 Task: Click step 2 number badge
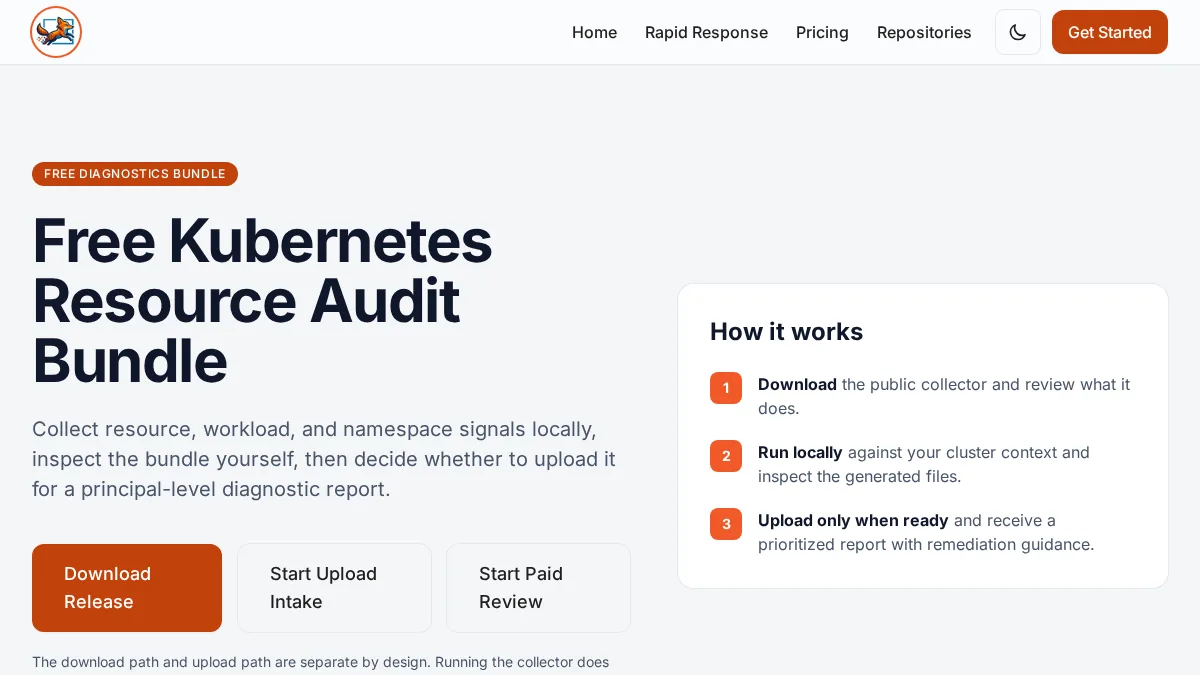pos(726,456)
